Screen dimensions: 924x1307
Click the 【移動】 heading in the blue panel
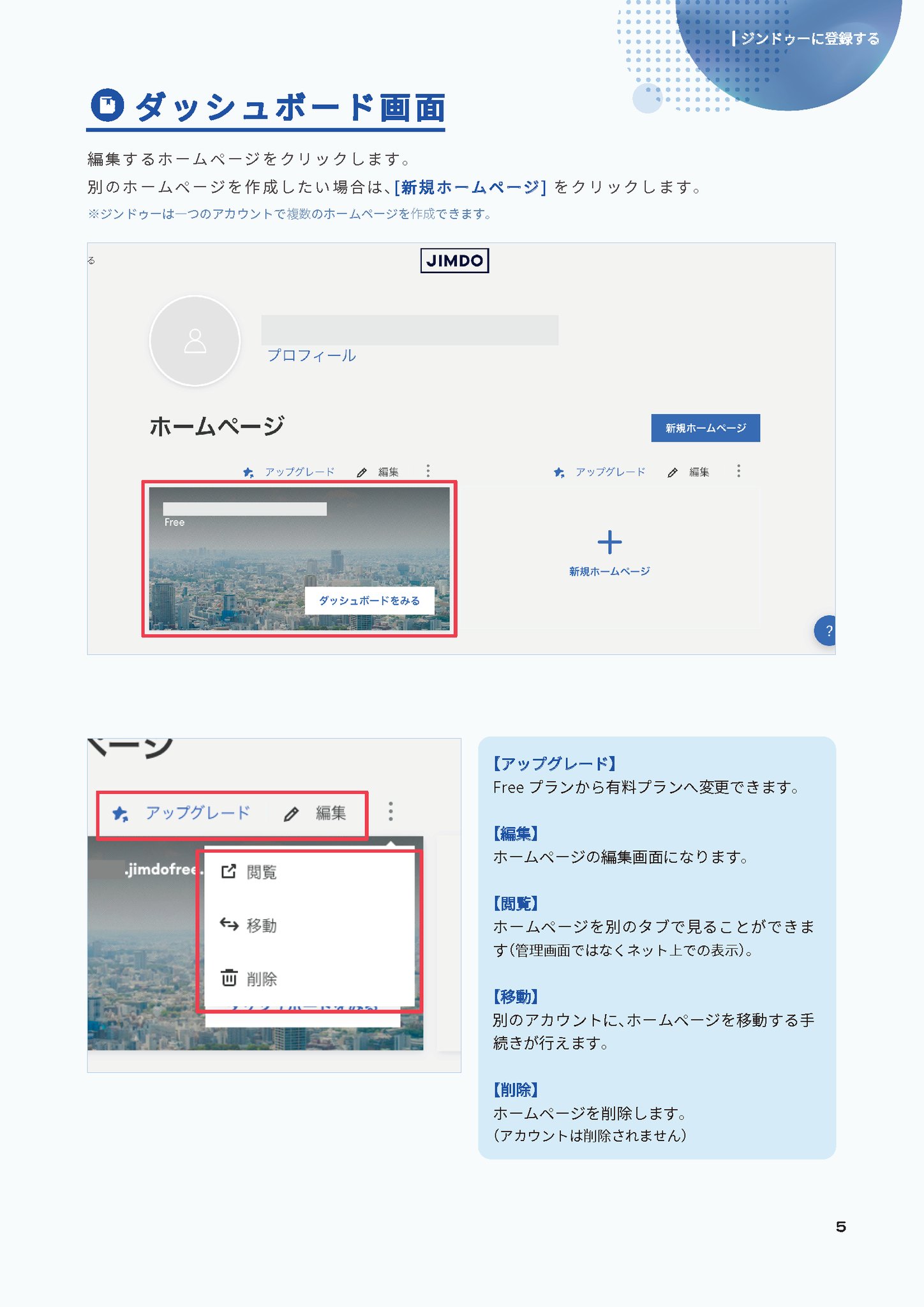click(516, 996)
